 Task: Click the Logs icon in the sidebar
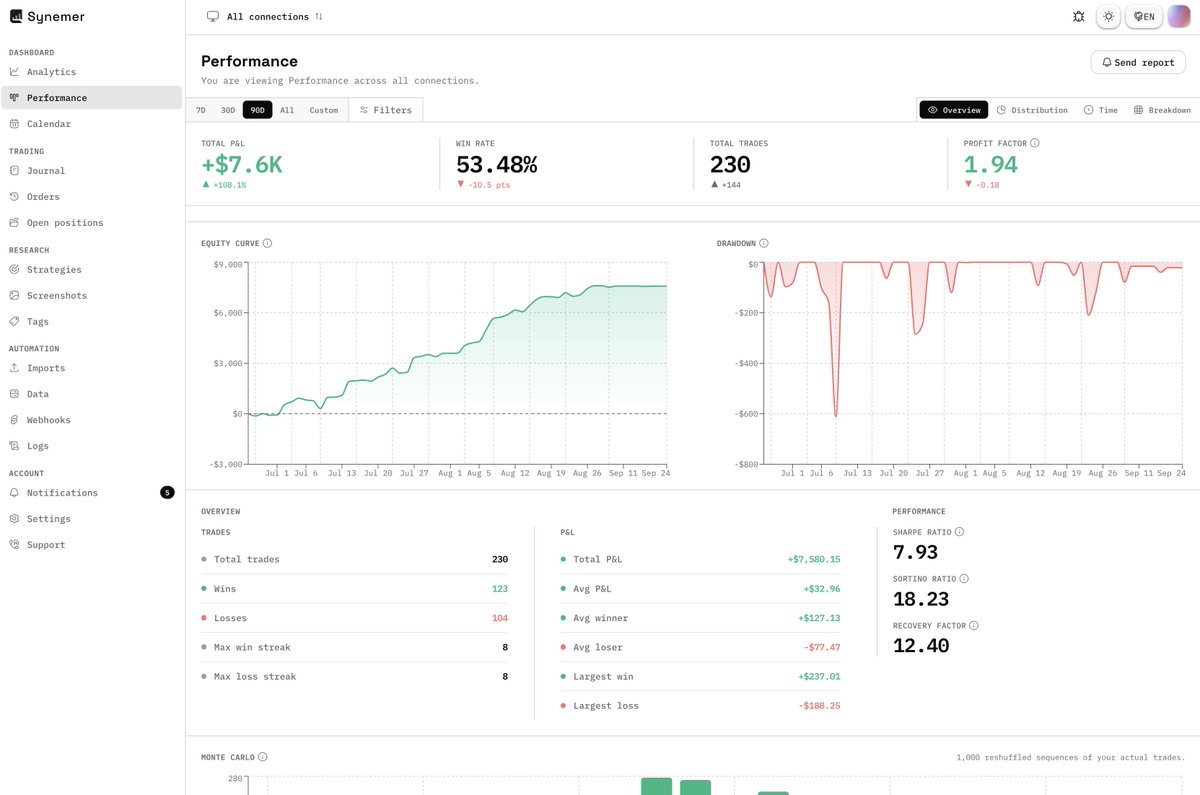point(15,446)
